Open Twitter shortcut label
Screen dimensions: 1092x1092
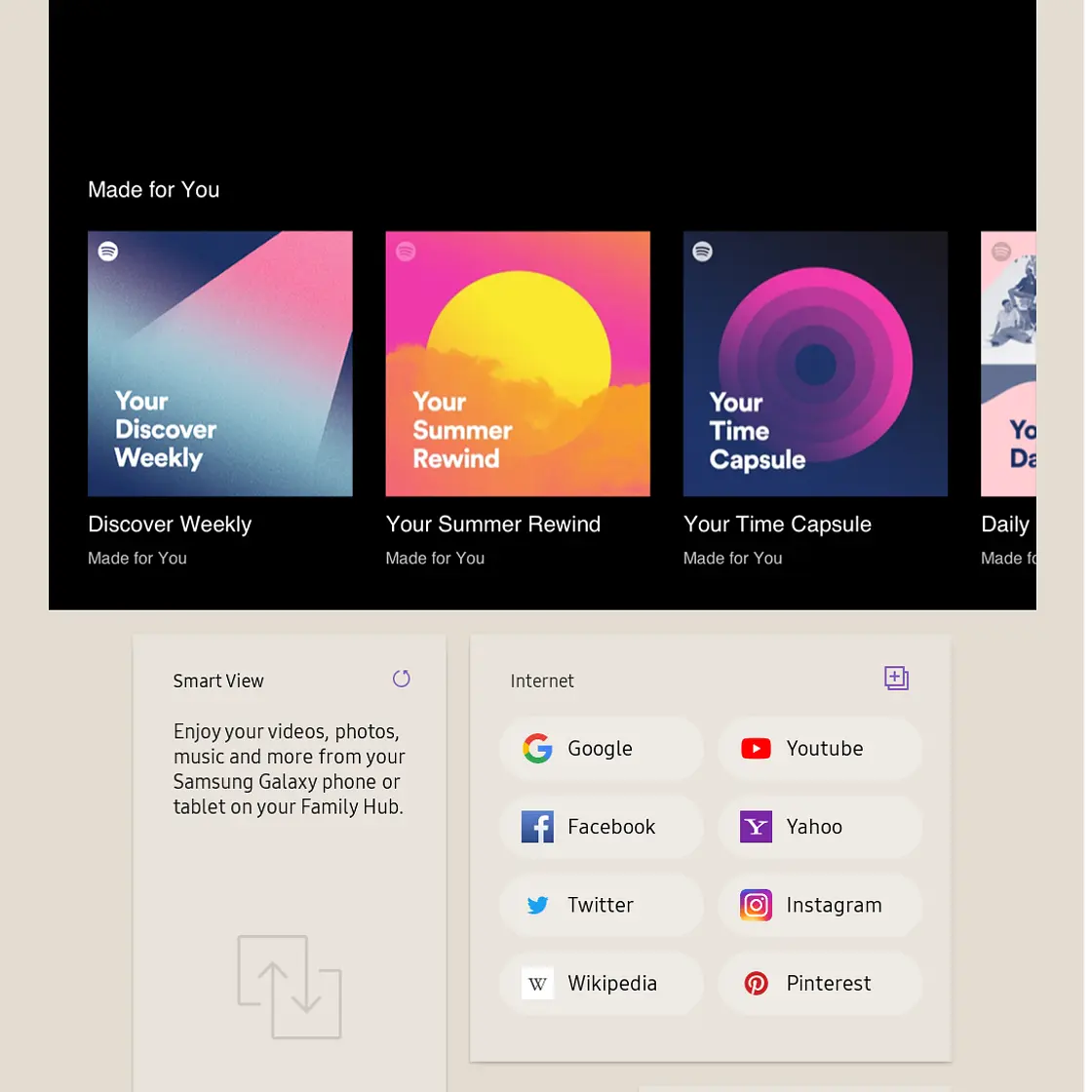tap(601, 906)
